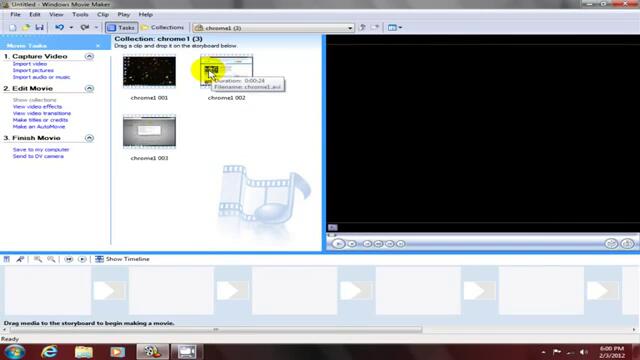Viewport: 640px width, 360px height.
Task: Select the chrome1 002 clip thumbnail
Action: point(227,71)
